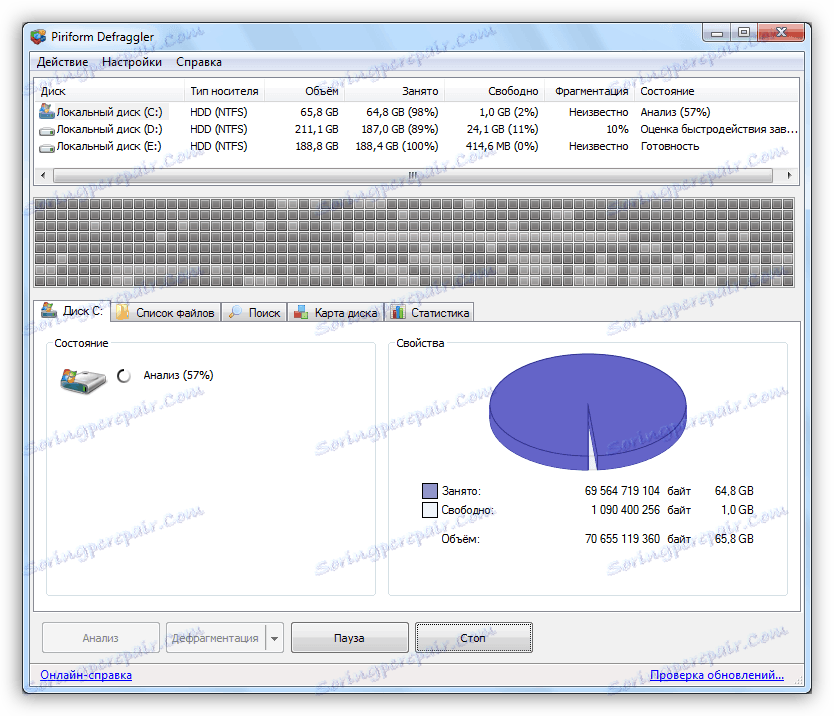Click the '10%' fragmentation value
Viewport: 834px width, 716px height.
617,129
